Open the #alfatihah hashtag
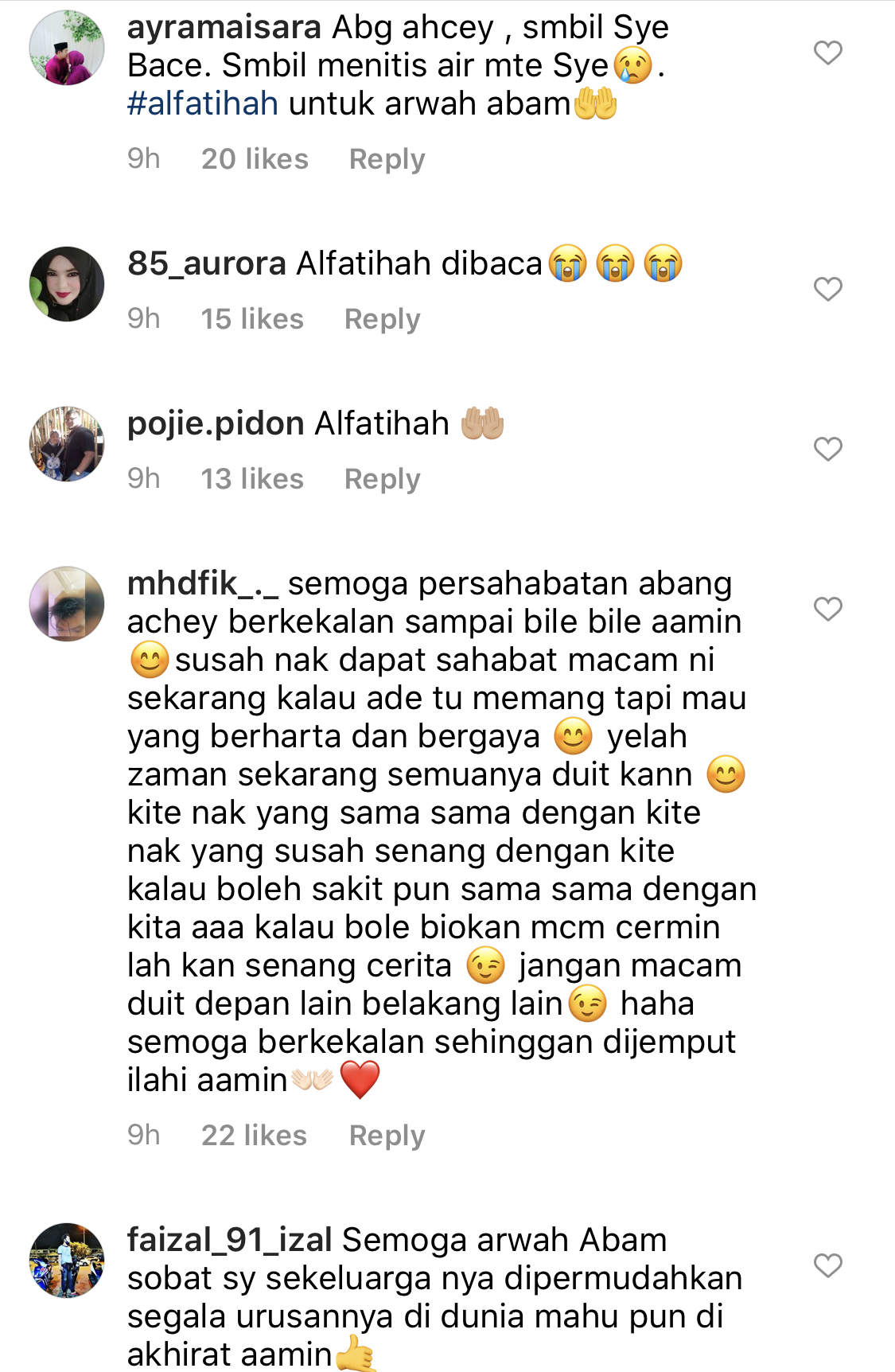Viewport: 895px width, 1372px height. click(x=203, y=103)
